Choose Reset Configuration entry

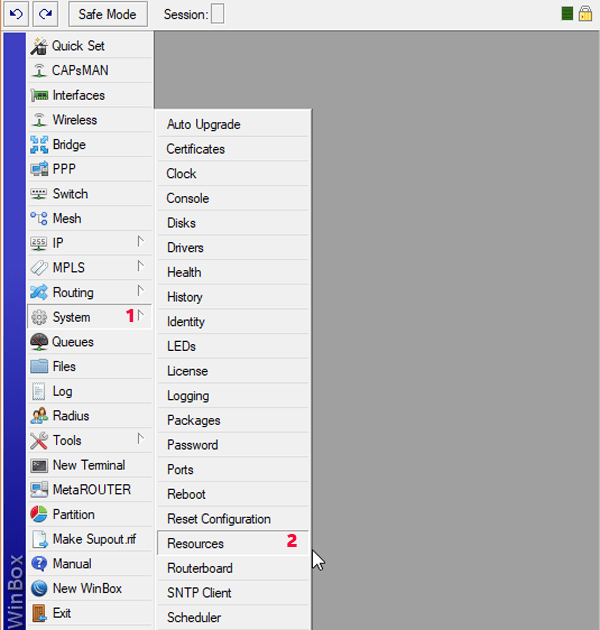coord(233,519)
